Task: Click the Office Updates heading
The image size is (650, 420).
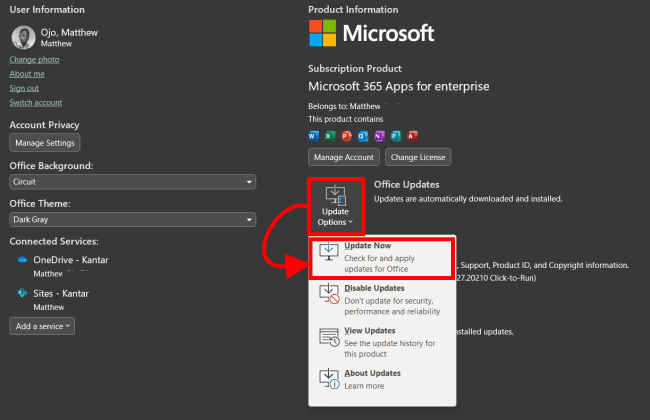Action: (407, 185)
